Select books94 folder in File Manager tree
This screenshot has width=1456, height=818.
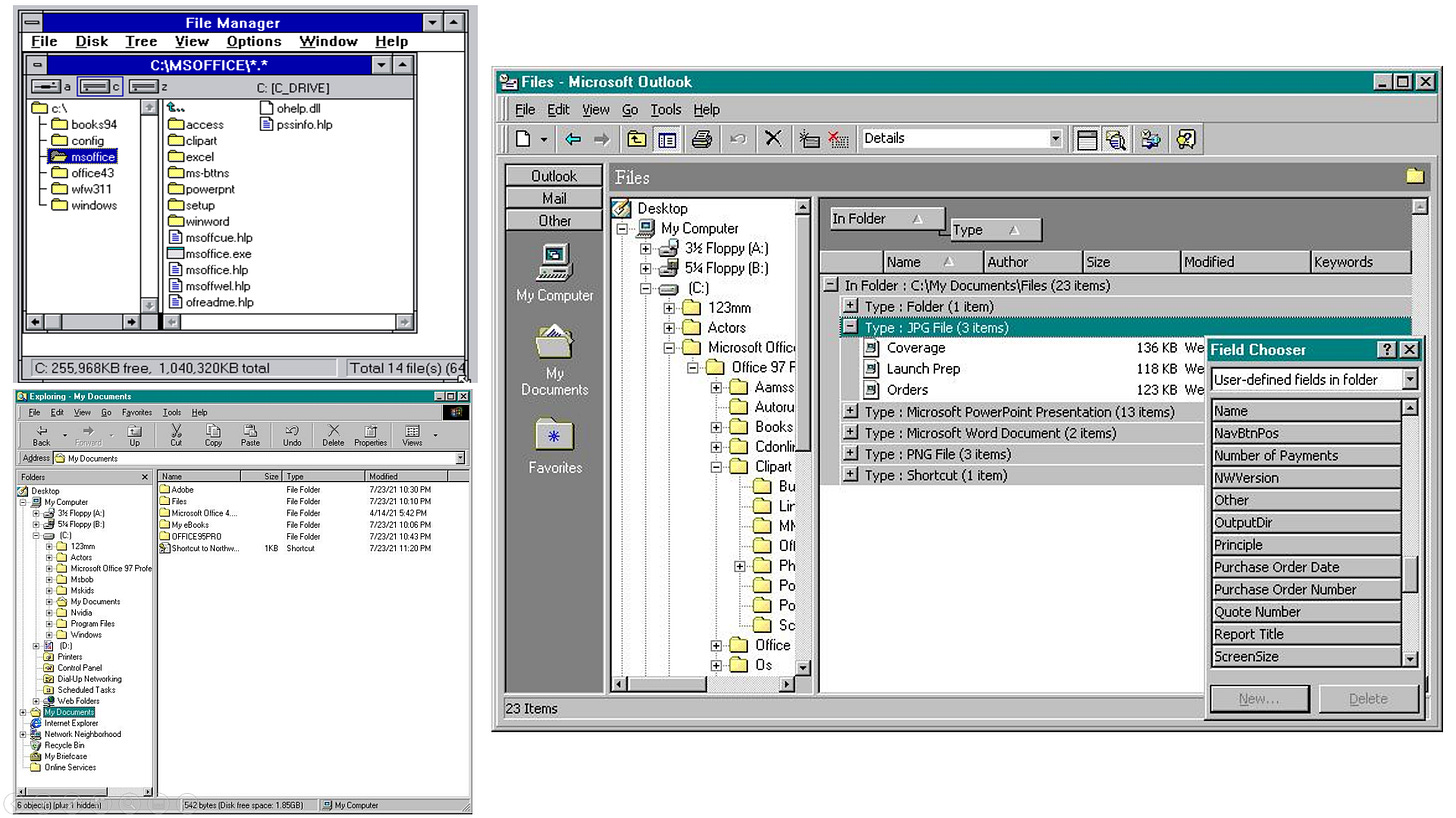pyautogui.click(x=82, y=124)
